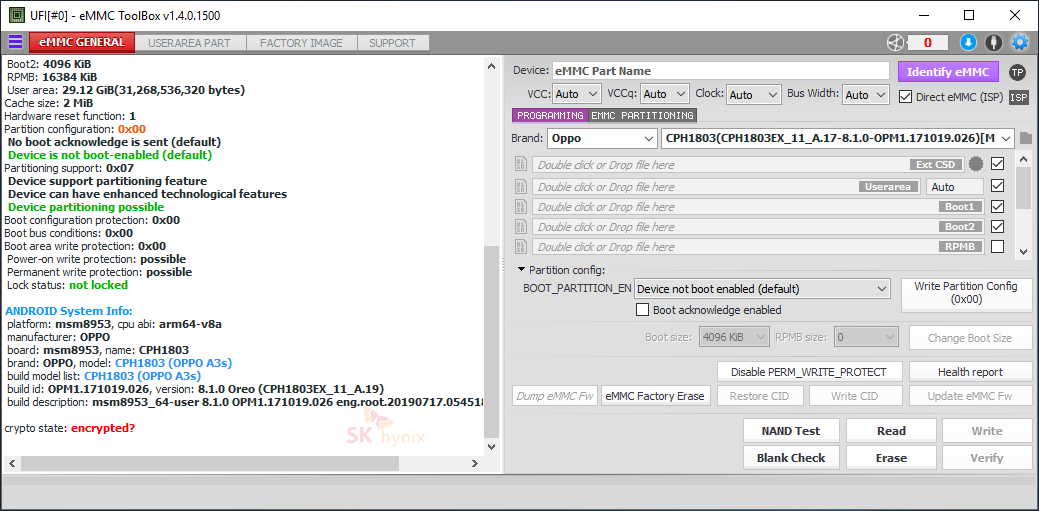This screenshot has width=1039, height=511.
Task: Click the gear badge on Ext CSD row
Action: point(975,164)
